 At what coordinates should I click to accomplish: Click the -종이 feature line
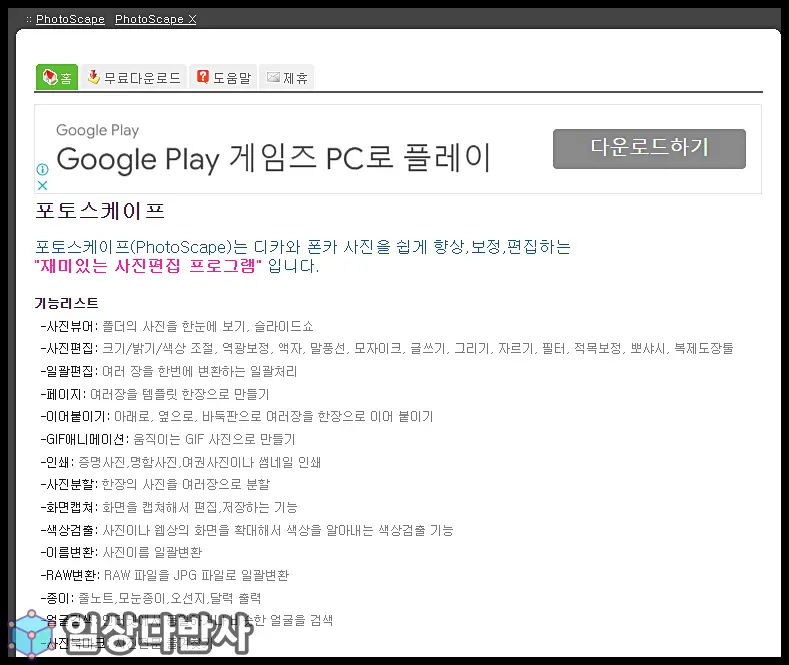(150, 598)
